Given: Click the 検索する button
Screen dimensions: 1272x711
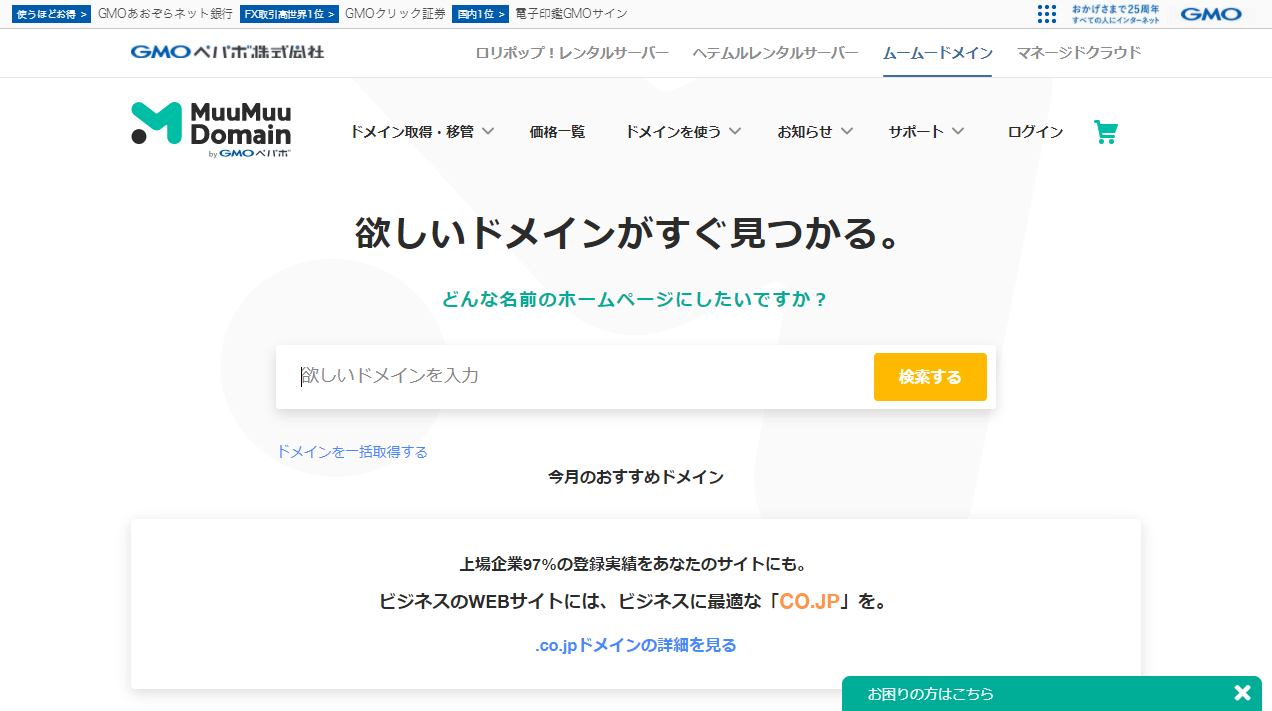Looking at the screenshot, I should point(930,377).
